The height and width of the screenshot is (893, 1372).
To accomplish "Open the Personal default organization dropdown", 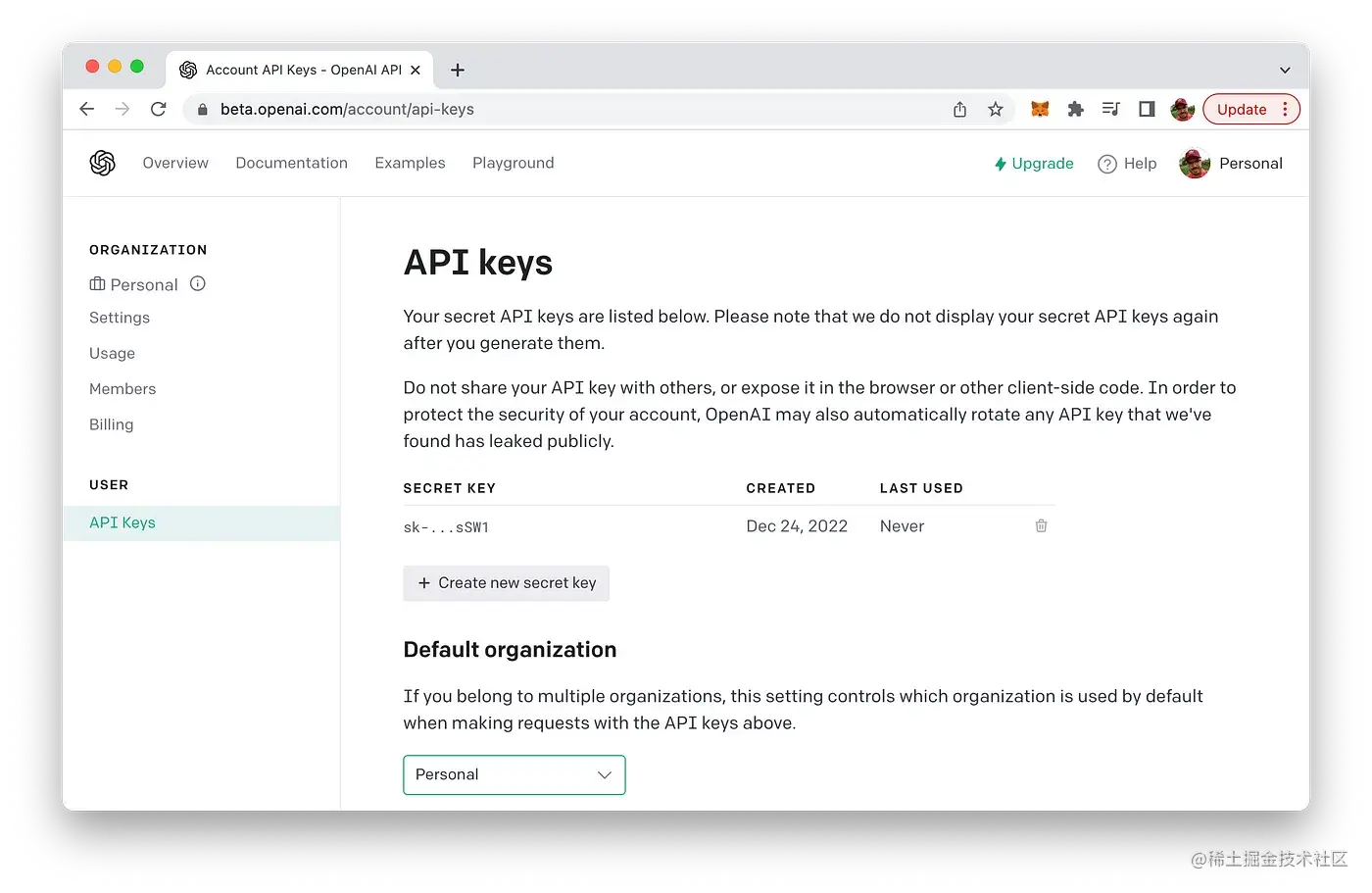I will pyautogui.click(x=514, y=774).
